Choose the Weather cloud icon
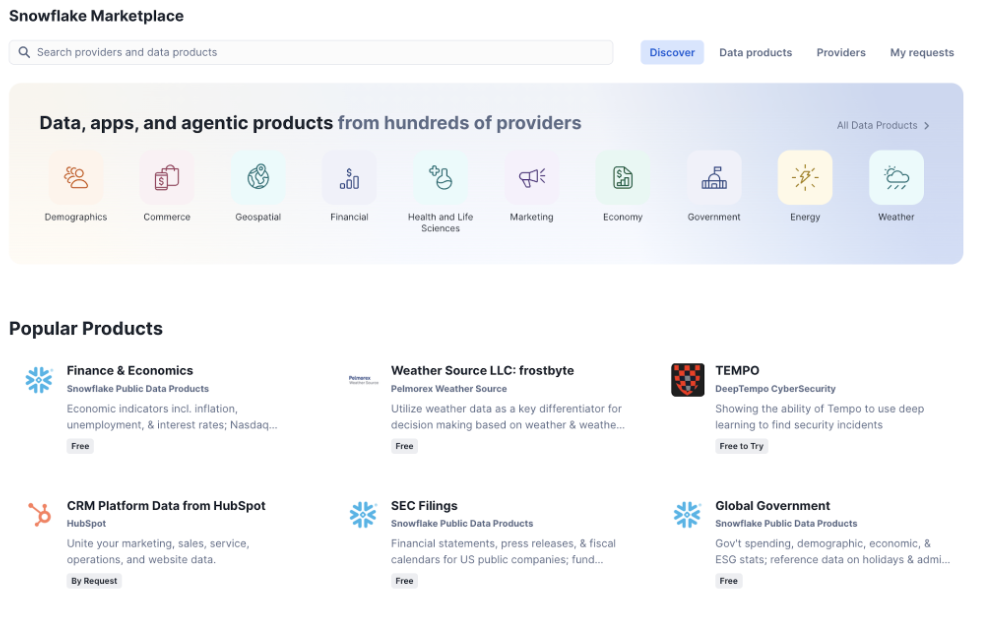The width and height of the screenshot is (986, 622). point(896,177)
